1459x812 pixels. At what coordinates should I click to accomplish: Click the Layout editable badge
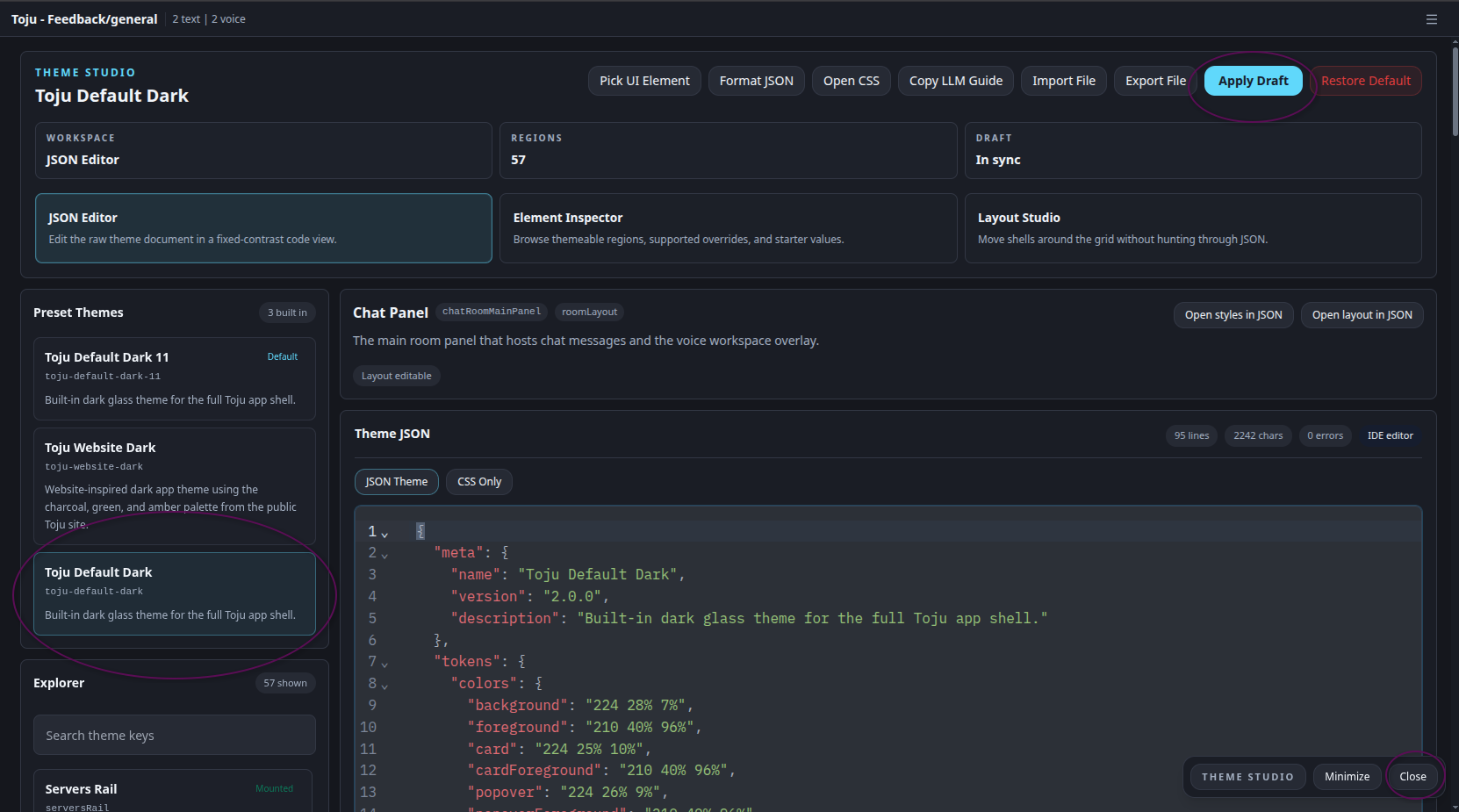[397, 376]
